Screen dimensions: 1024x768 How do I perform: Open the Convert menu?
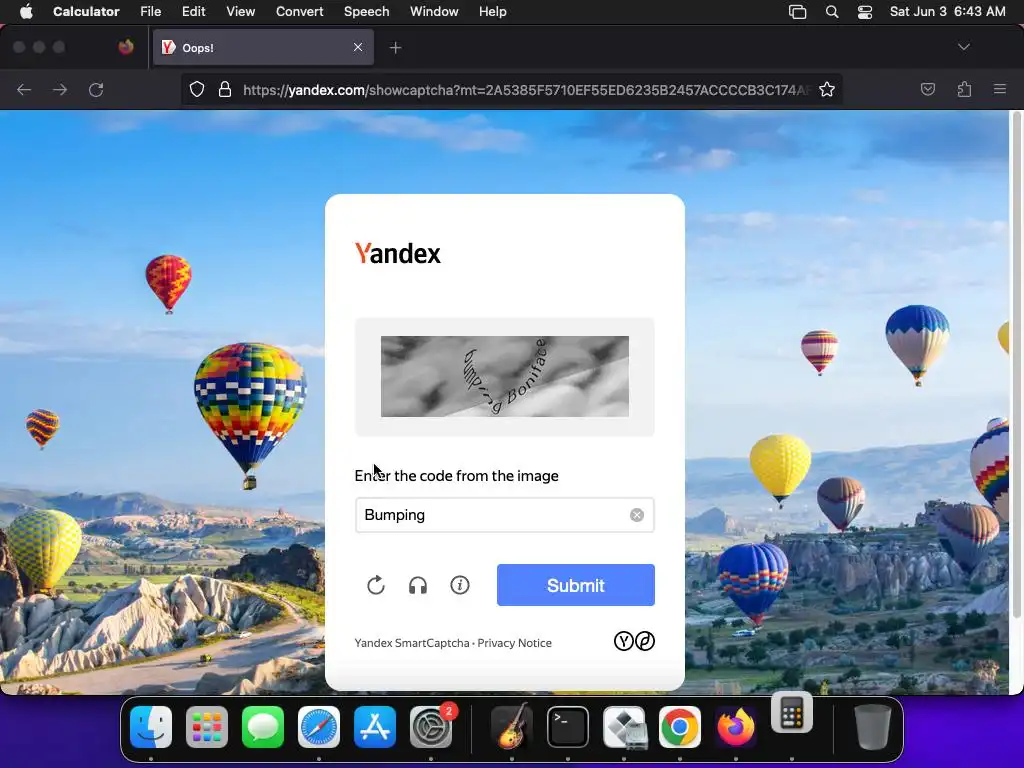pyautogui.click(x=299, y=12)
